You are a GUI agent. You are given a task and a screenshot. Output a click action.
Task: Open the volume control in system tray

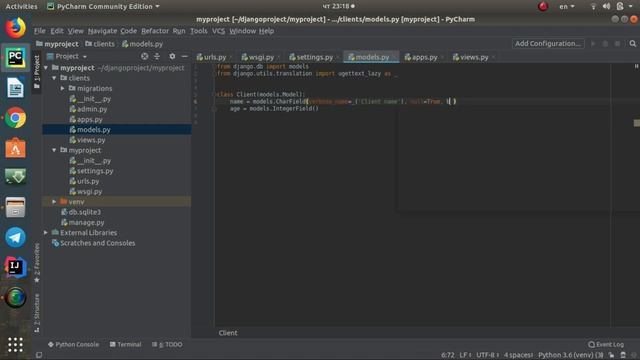coord(607,7)
